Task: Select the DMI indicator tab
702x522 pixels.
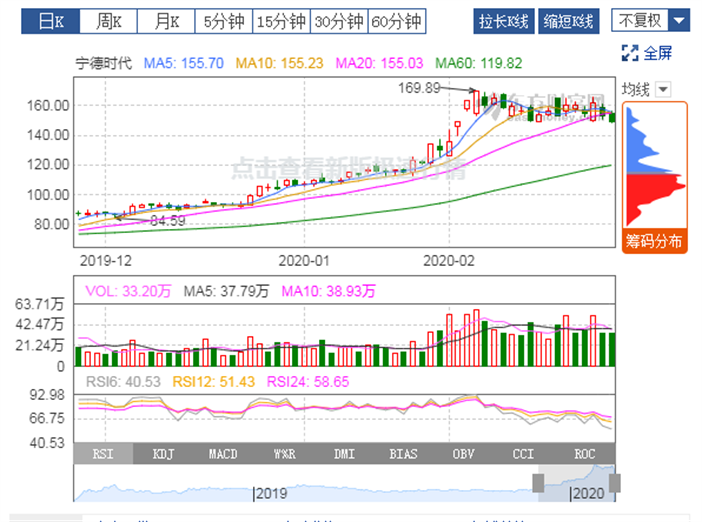Action: pyautogui.click(x=344, y=454)
